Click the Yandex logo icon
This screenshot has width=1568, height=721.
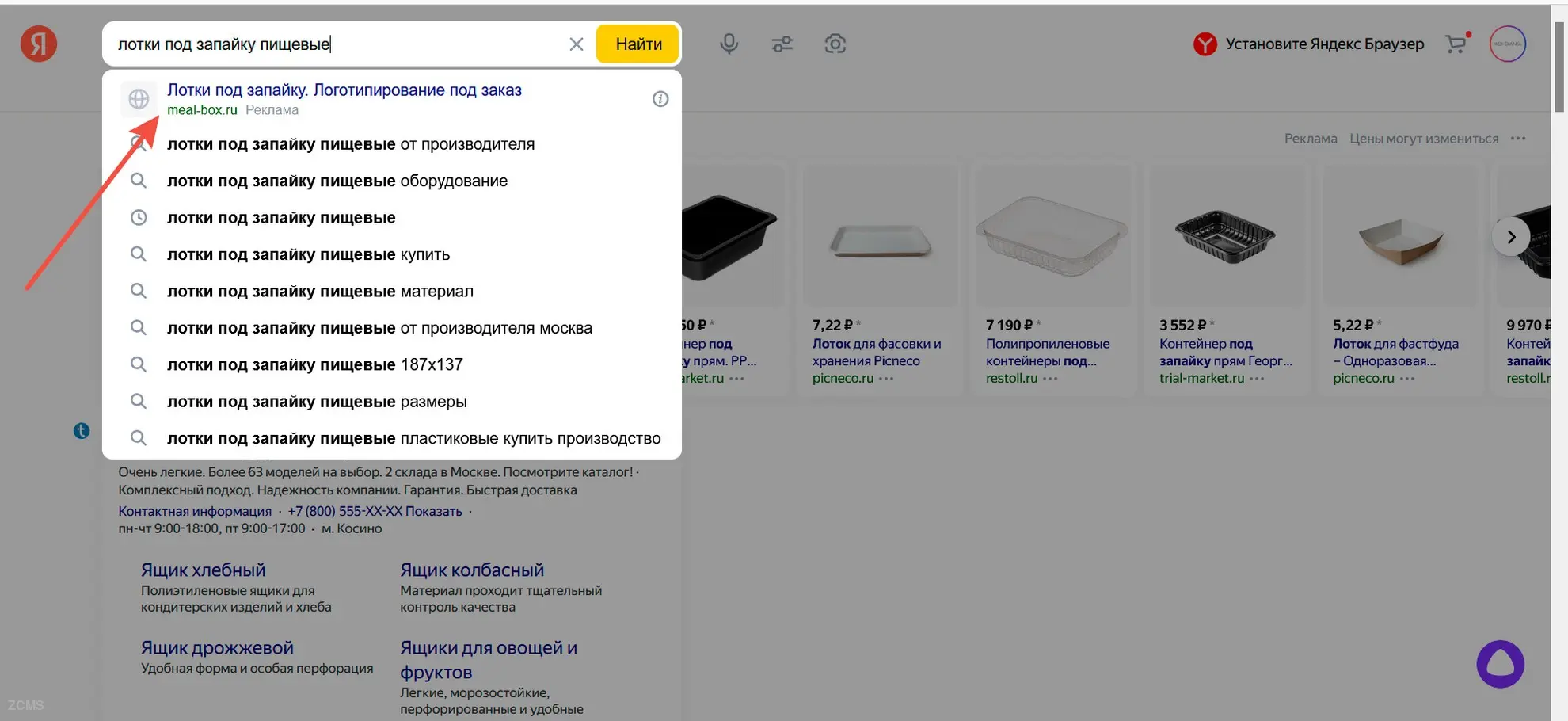(x=38, y=44)
